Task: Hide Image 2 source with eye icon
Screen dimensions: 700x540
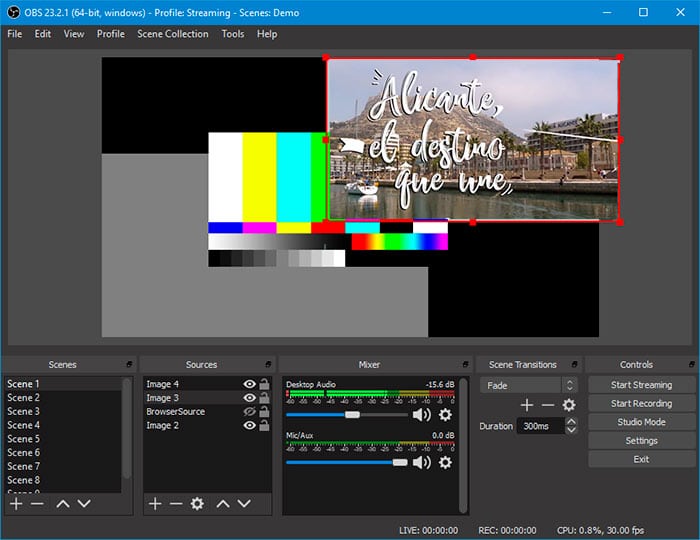Action: coord(250,425)
